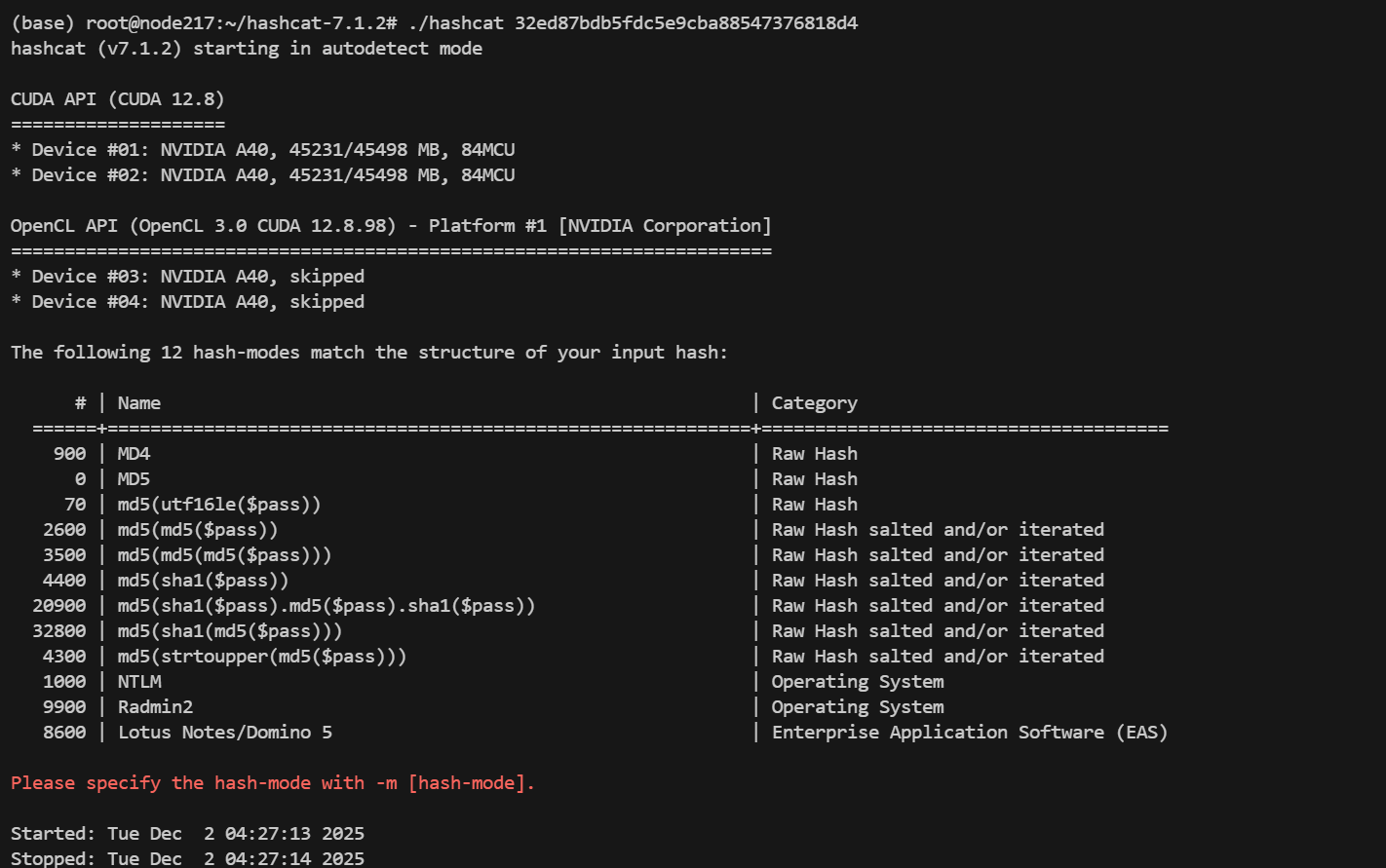Select the mode 20900 hash name
This screenshot has height=868, width=1386.
(x=326, y=606)
